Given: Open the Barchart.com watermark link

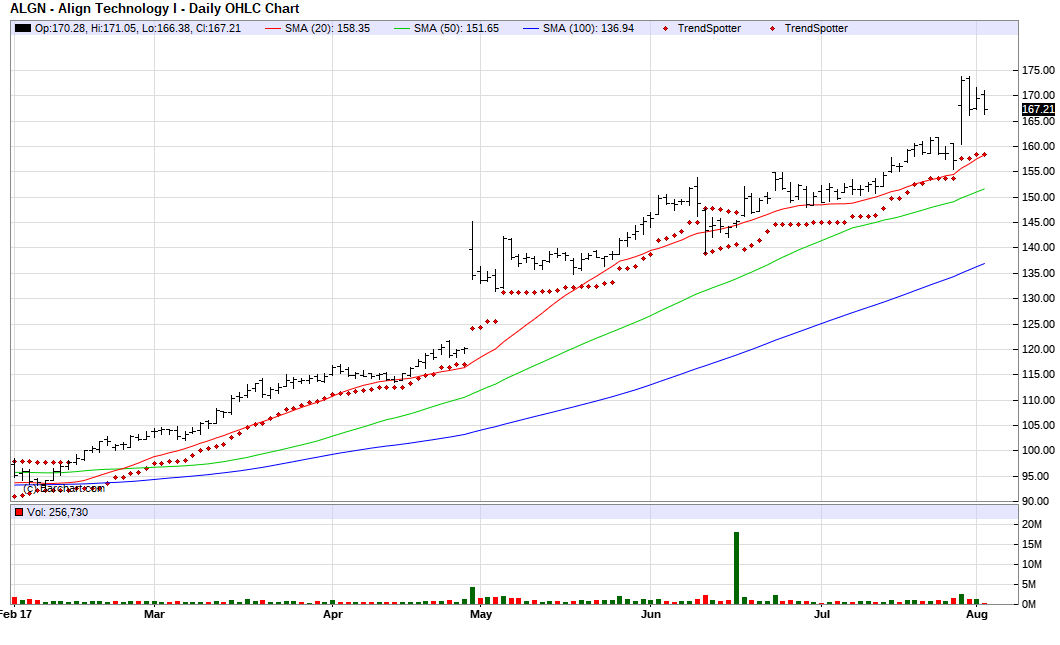Looking at the screenshot, I should point(63,487).
